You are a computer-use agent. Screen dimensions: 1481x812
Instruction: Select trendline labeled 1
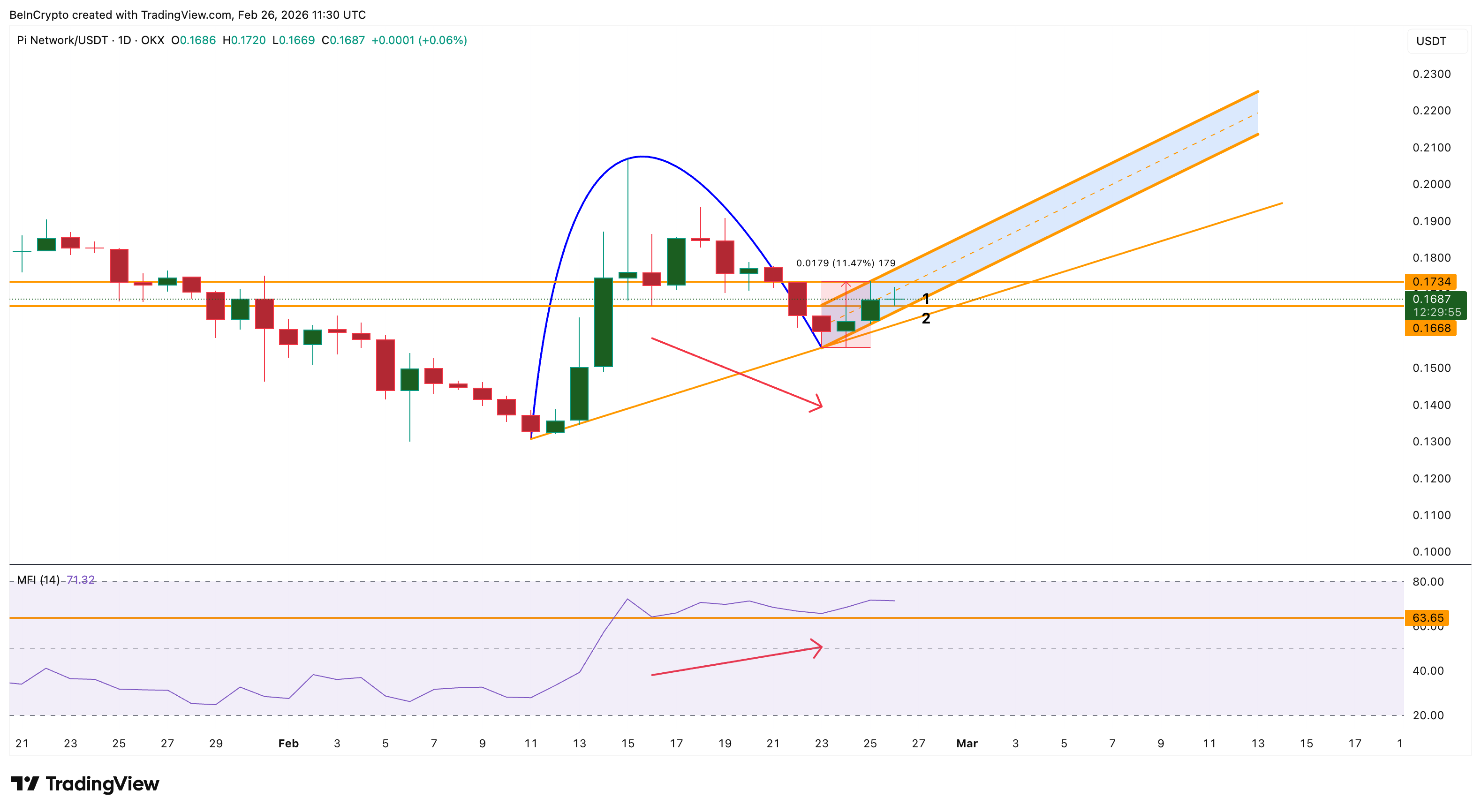click(x=926, y=299)
